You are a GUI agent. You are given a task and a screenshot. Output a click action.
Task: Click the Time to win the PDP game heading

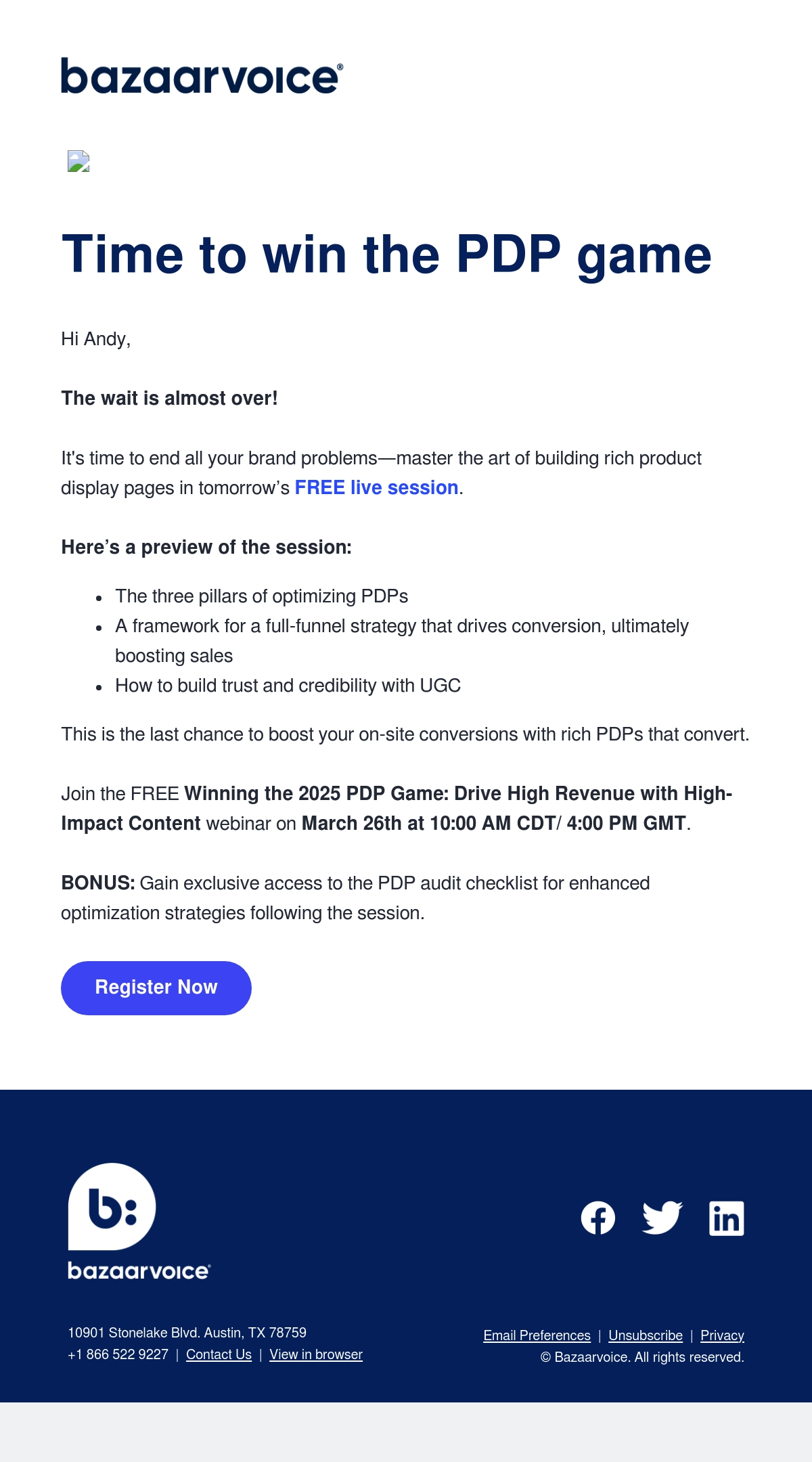pyautogui.click(x=386, y=254)
